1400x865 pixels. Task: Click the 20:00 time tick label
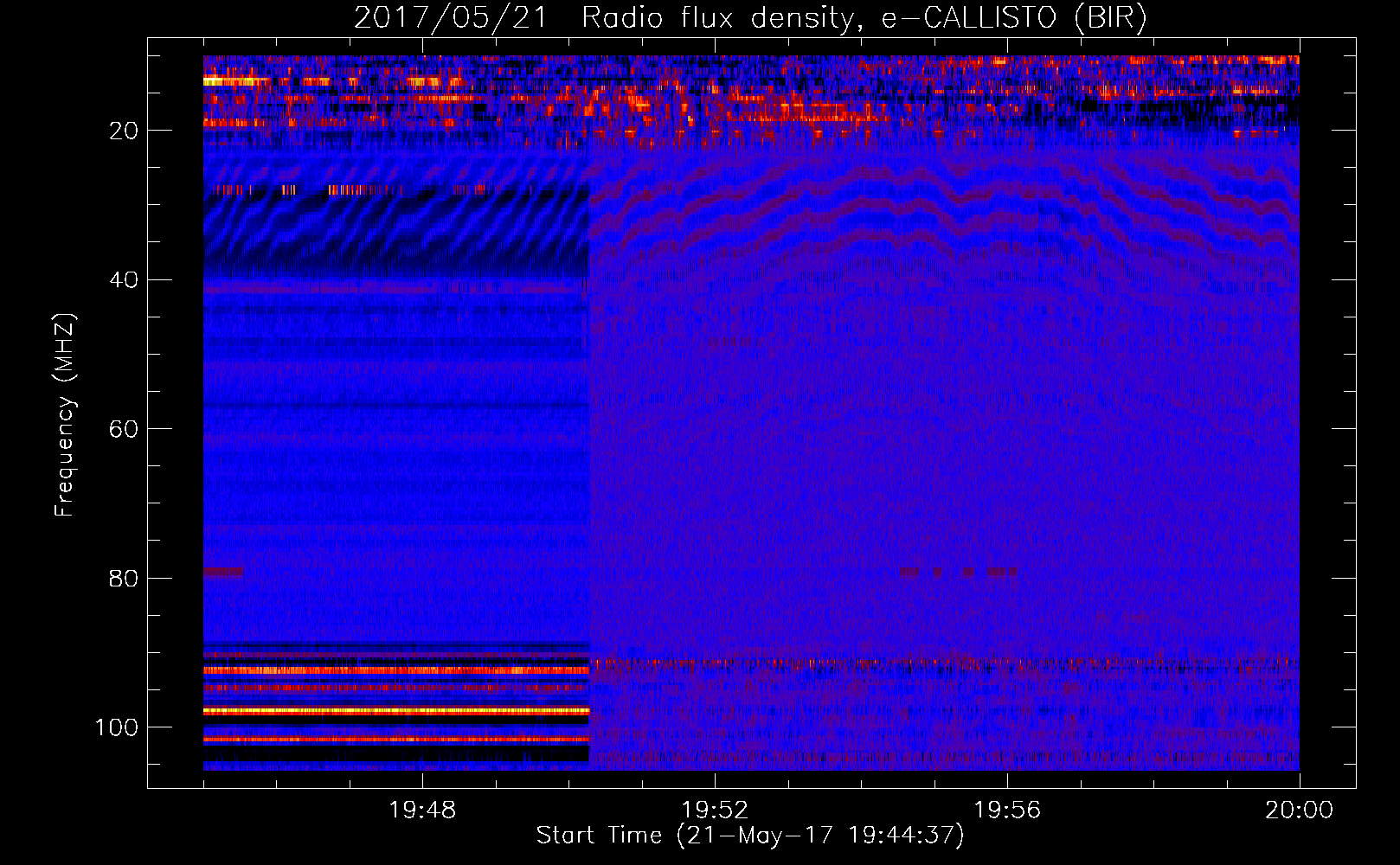(1300, 811)
